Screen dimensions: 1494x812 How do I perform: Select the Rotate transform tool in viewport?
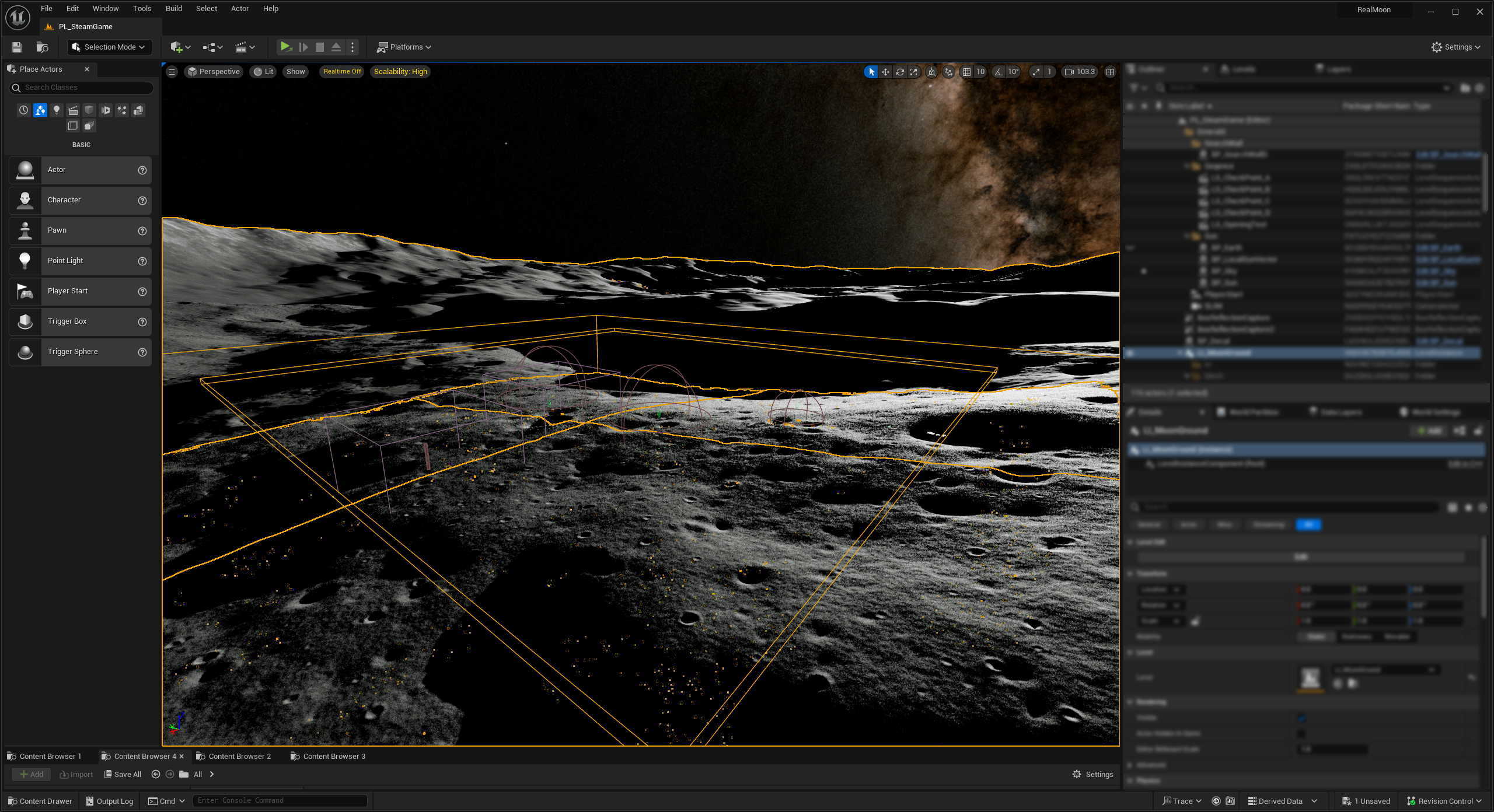pos(900,72)
